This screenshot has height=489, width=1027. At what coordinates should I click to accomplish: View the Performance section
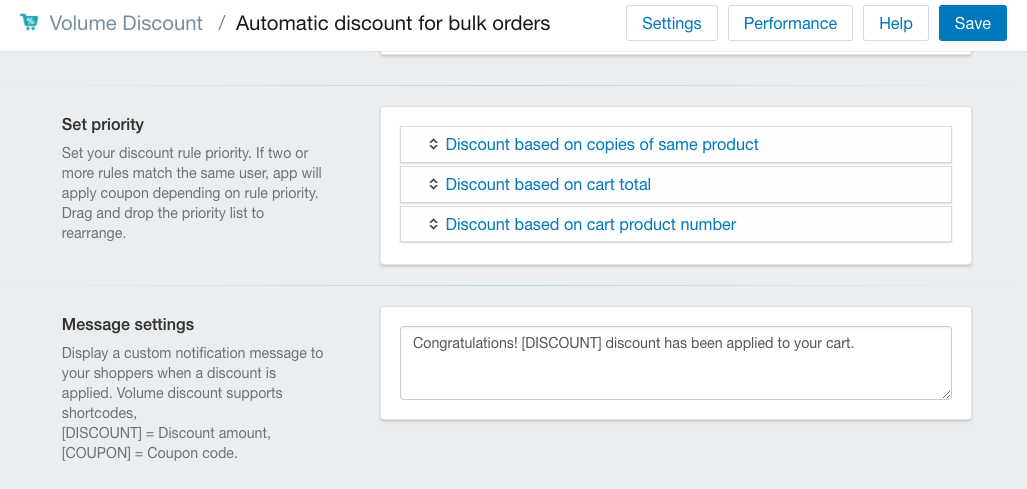790,23
